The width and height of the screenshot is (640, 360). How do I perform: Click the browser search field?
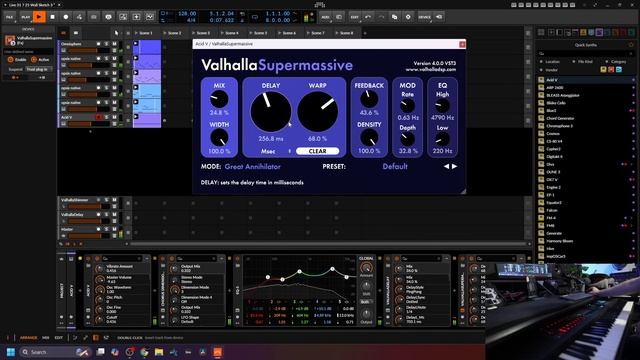tap(585, 53)
